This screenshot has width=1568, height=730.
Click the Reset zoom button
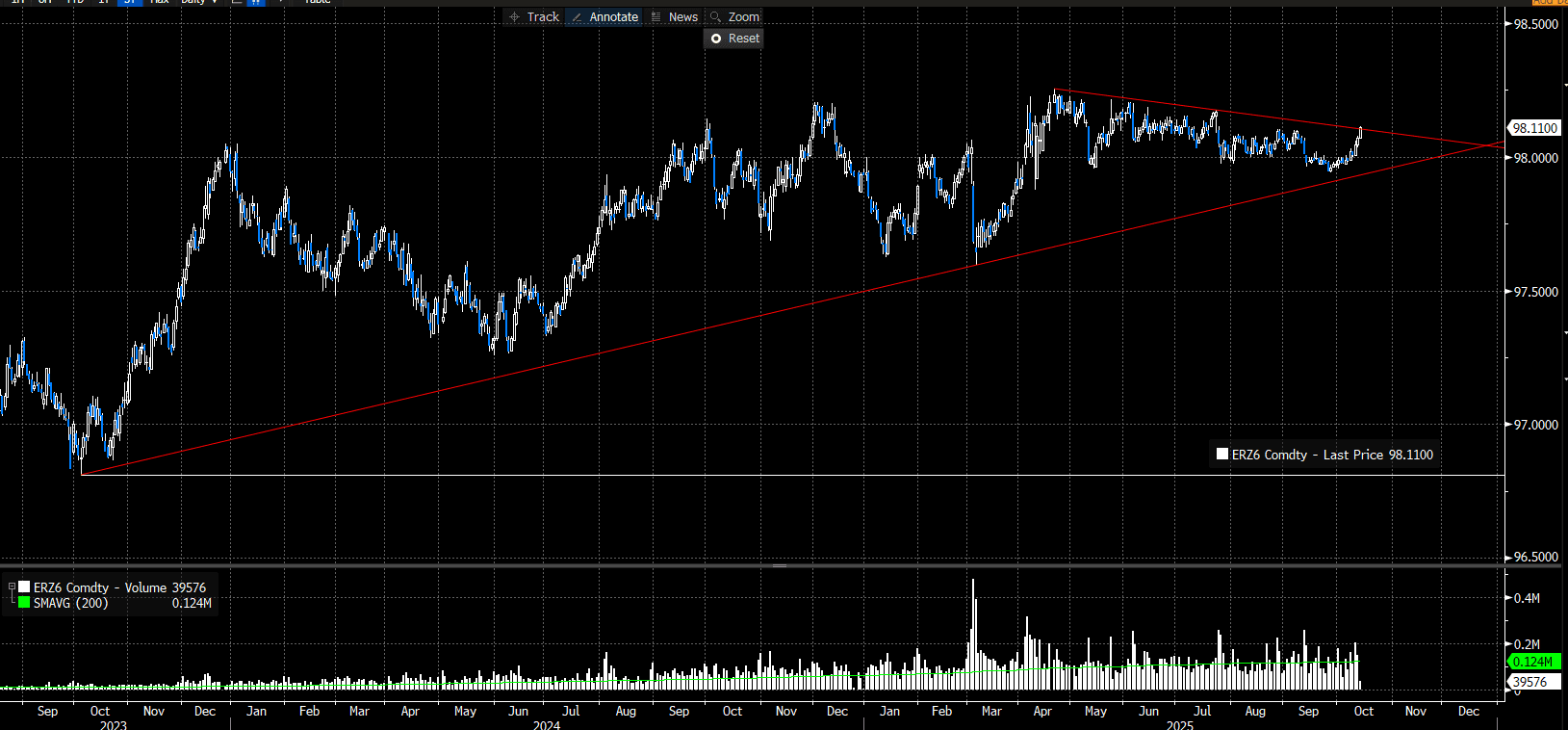(x=734, y=39)
